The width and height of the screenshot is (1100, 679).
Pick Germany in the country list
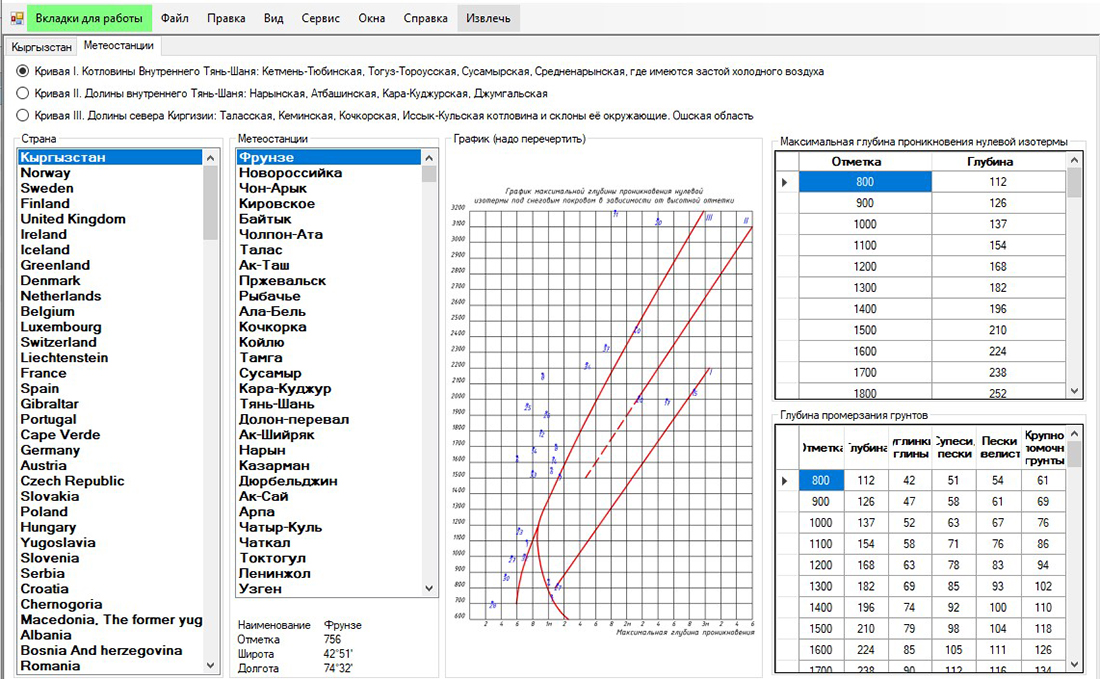[x=110, y=450]
